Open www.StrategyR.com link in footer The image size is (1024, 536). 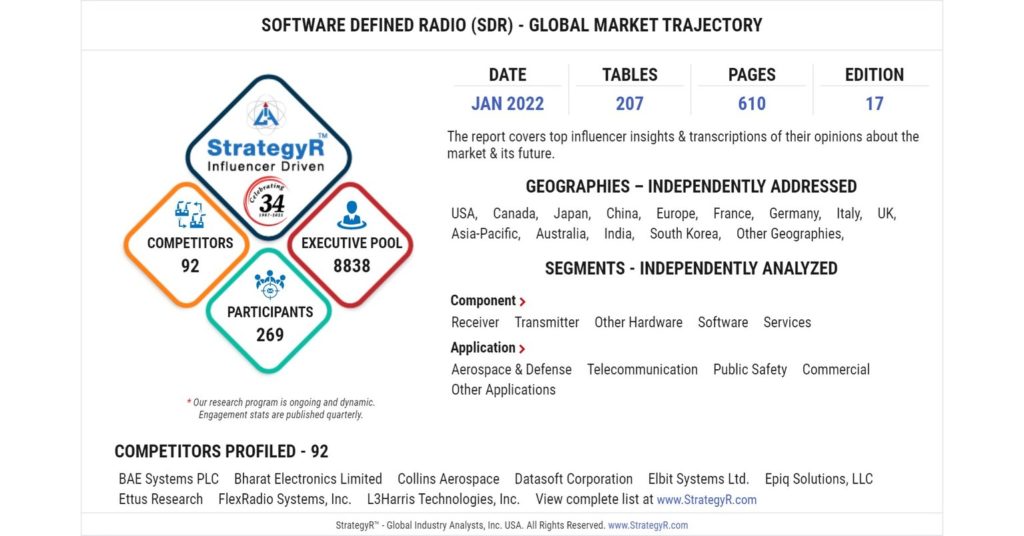[648, 525]
